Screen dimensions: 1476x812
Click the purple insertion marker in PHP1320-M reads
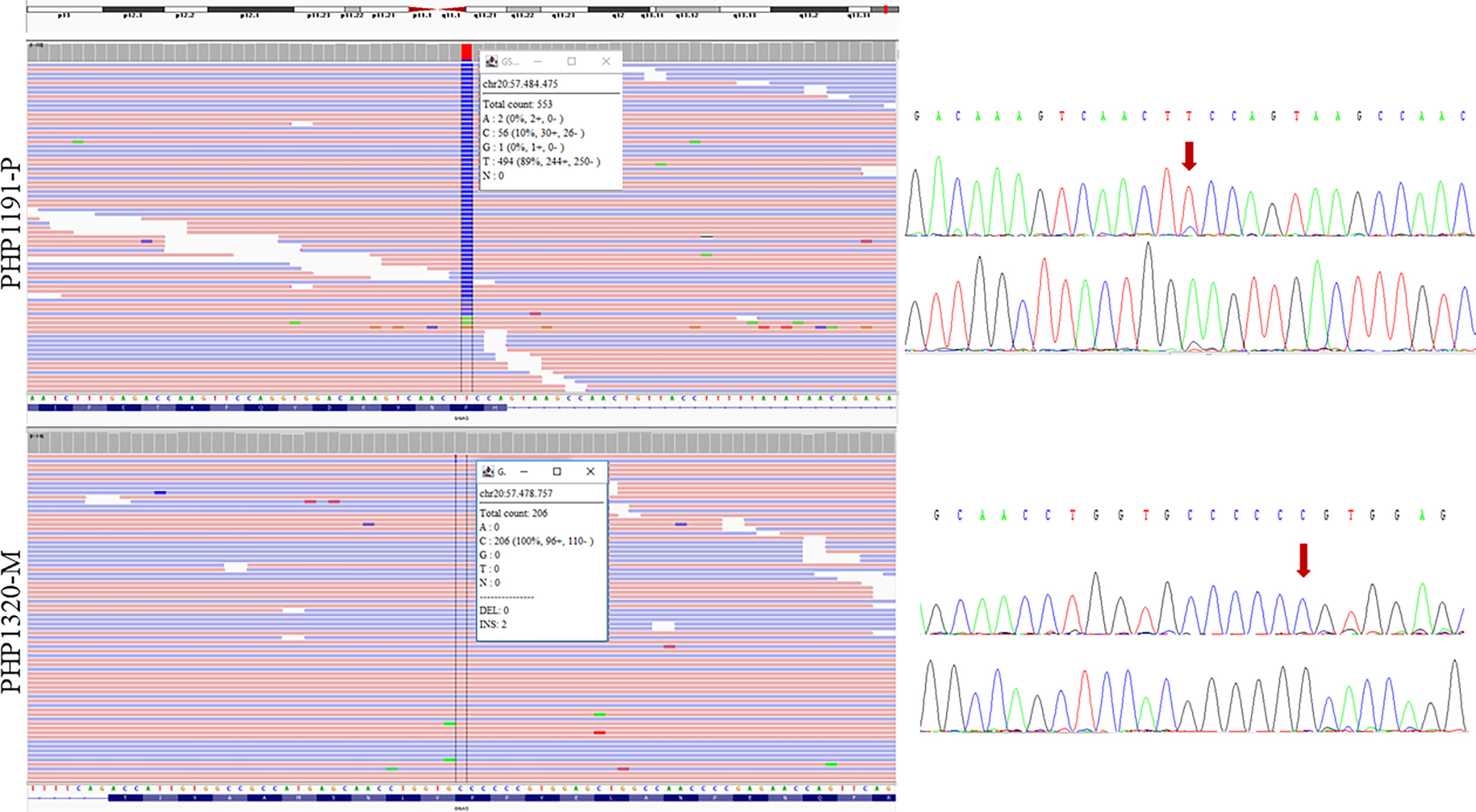point(456,459)
